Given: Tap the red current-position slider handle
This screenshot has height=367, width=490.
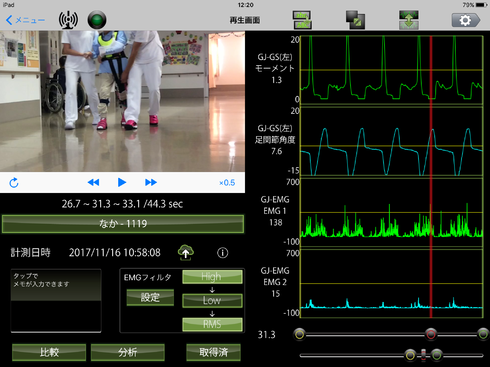Looking at the screenshot, I should pos(431,334).
